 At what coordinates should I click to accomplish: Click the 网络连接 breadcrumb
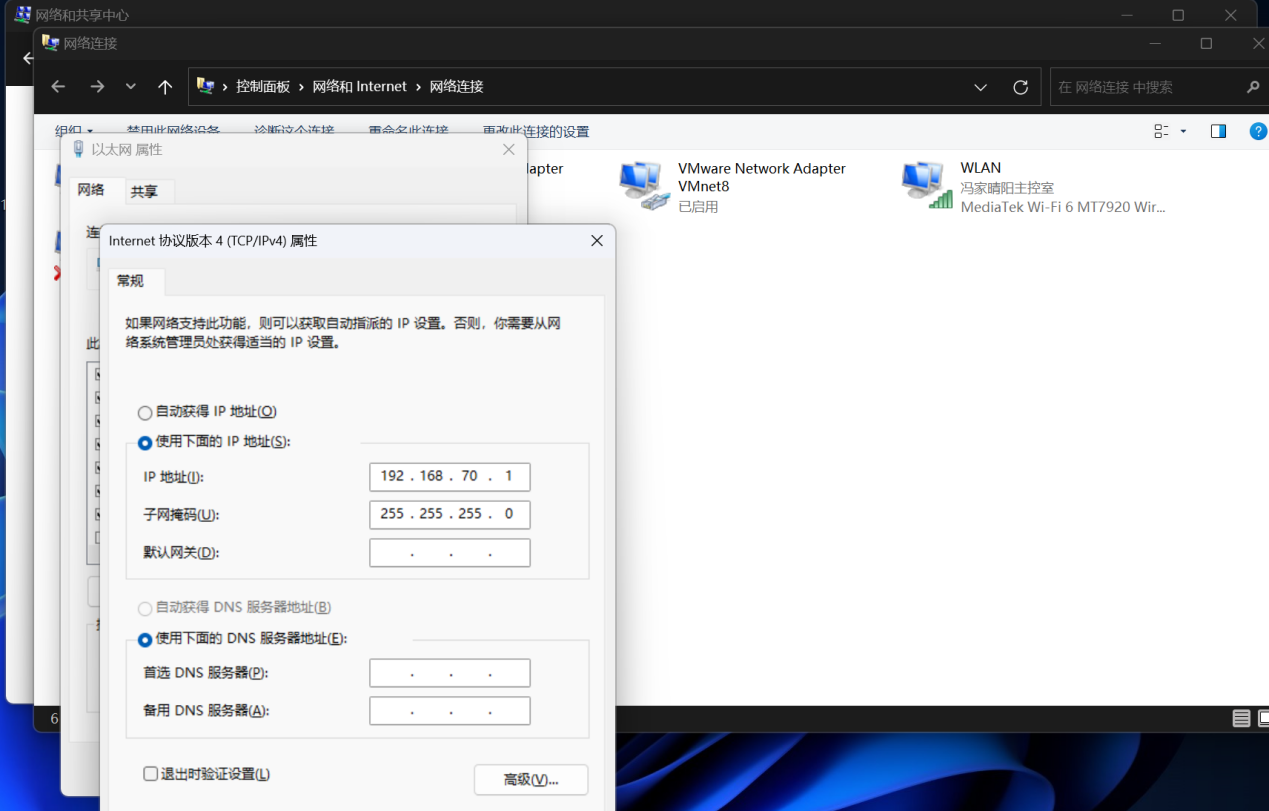[457, 87]
